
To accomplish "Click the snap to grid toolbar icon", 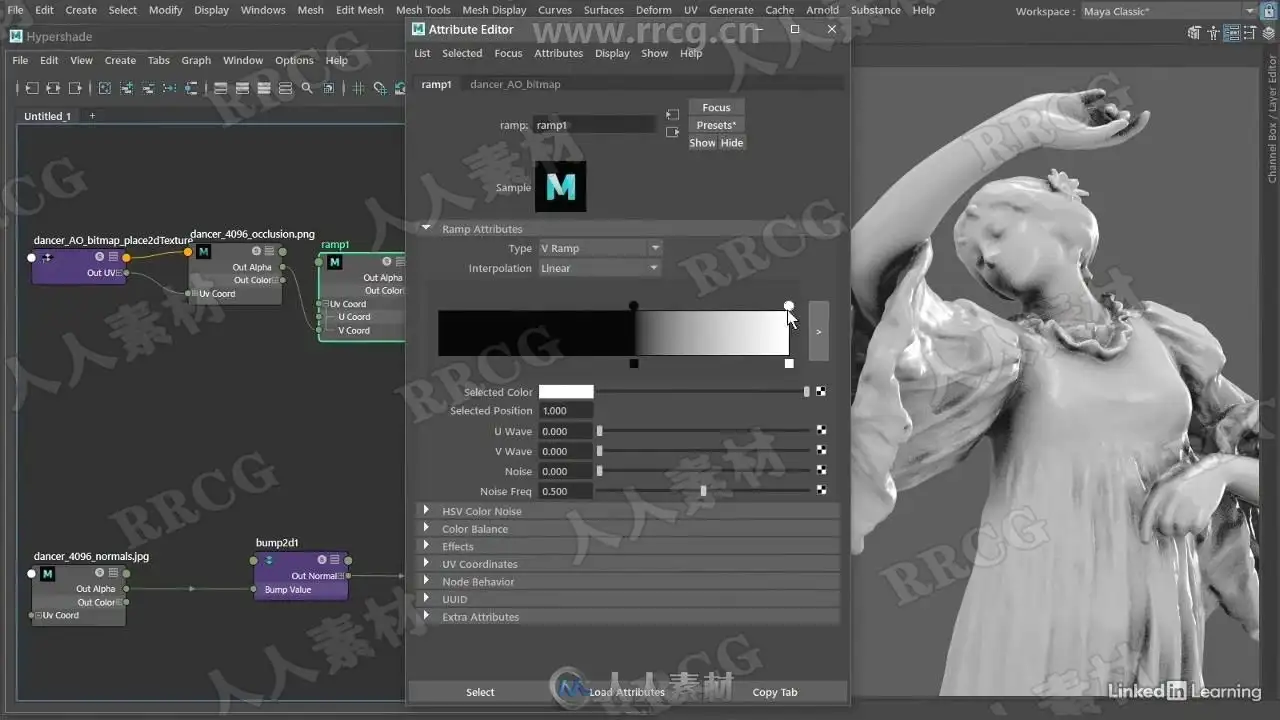I will (380, 88).
